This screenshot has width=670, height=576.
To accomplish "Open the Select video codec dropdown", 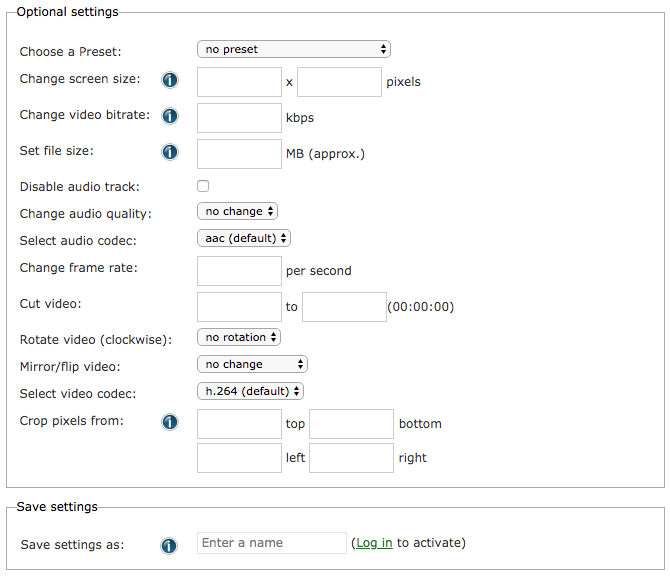I will (250, 391).
